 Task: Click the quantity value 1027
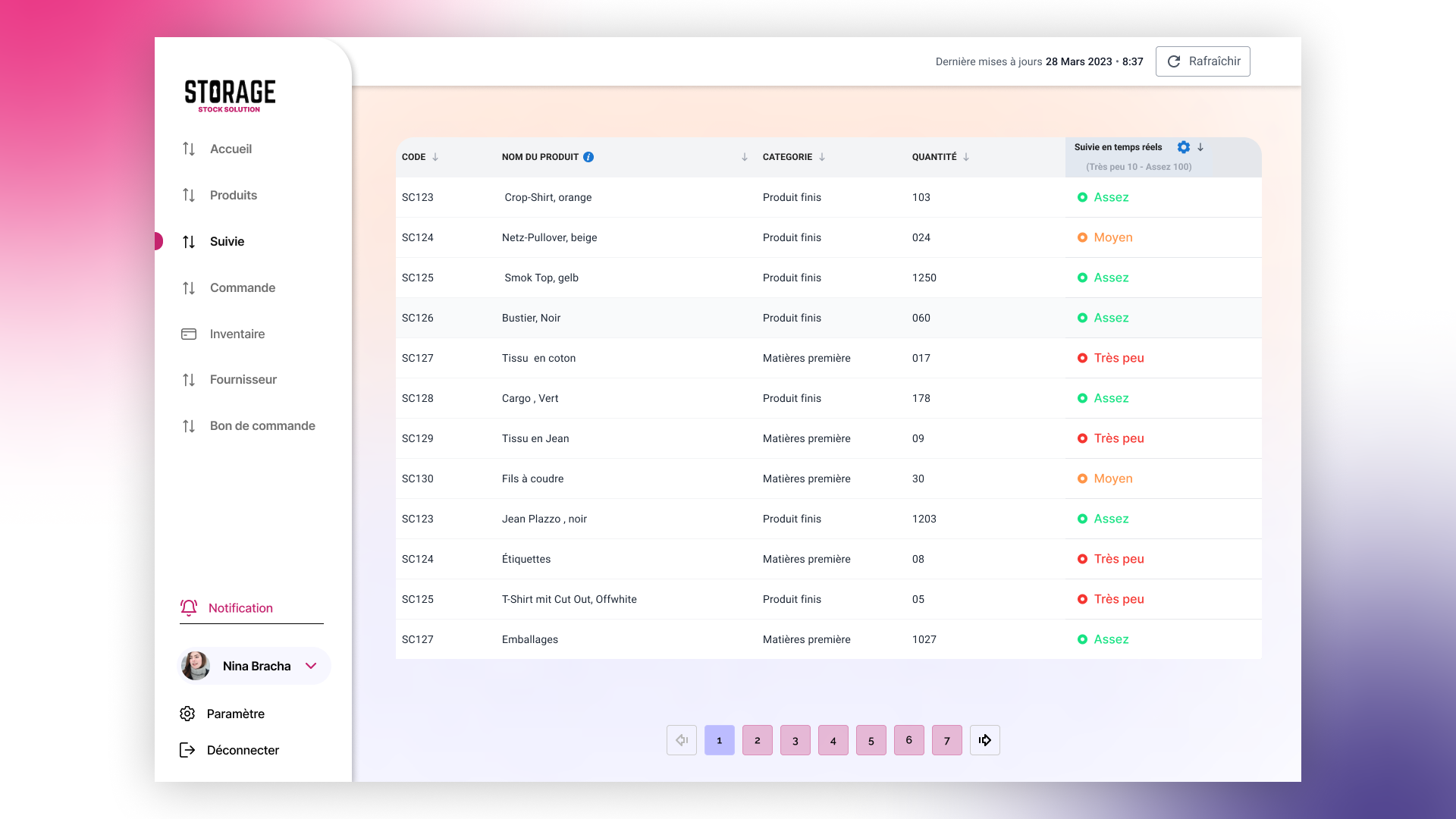point(924,639)
